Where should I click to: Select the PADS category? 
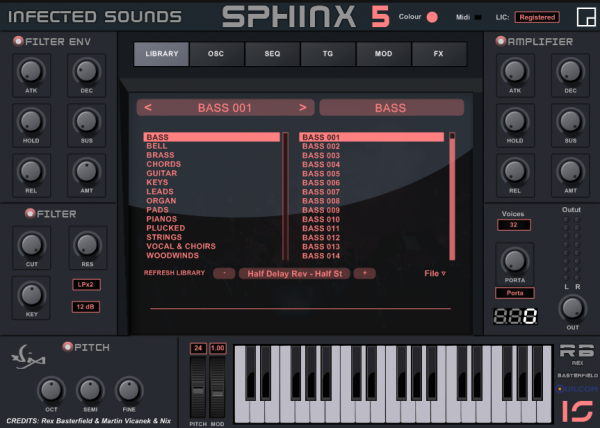tap(212, 210)
